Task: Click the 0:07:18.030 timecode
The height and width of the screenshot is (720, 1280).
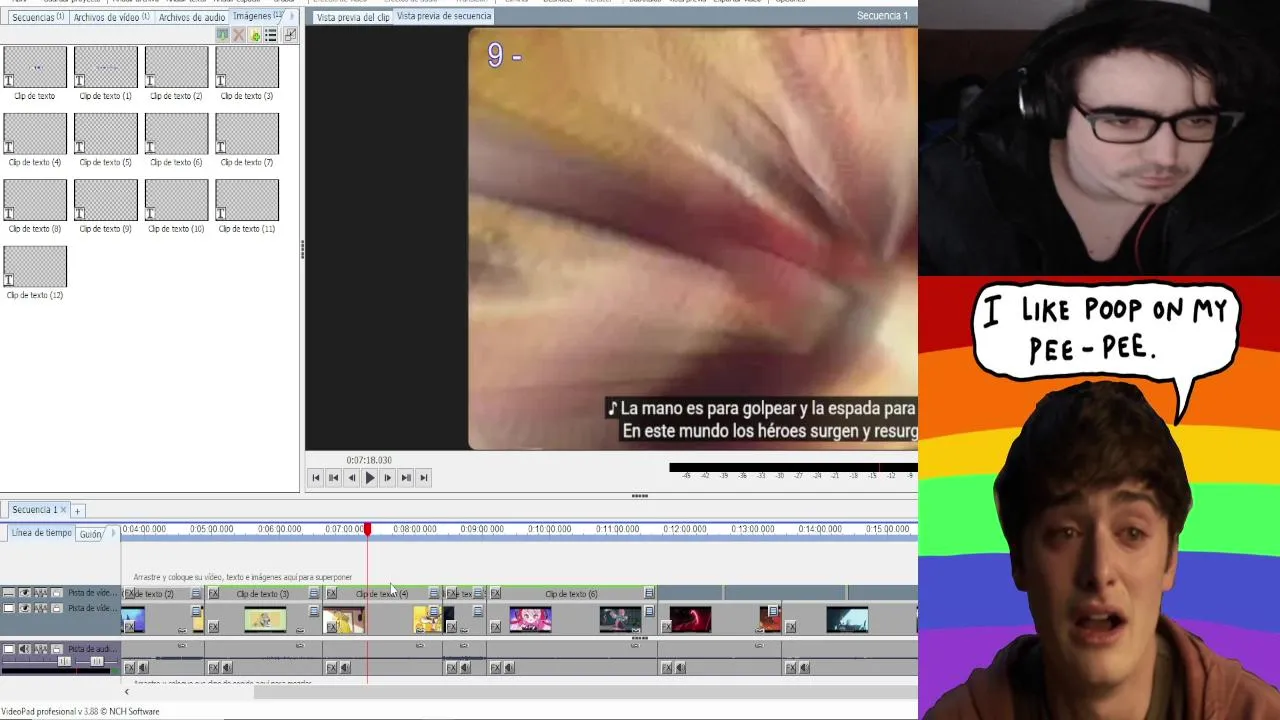Action: [369, 460]
